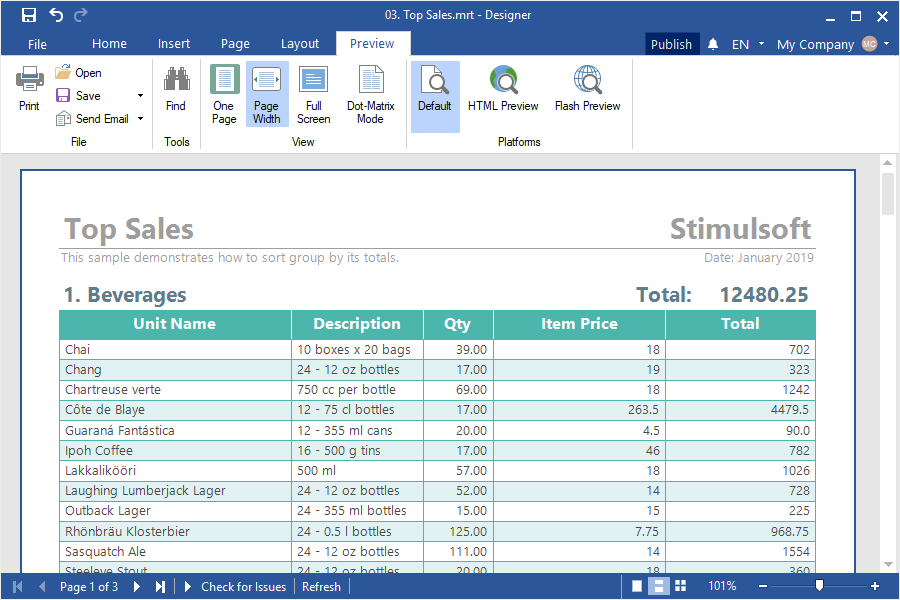Go to the next page arrow
This screenshot has width=900, height=600.
pyautogui.click(x=137, y=587)
